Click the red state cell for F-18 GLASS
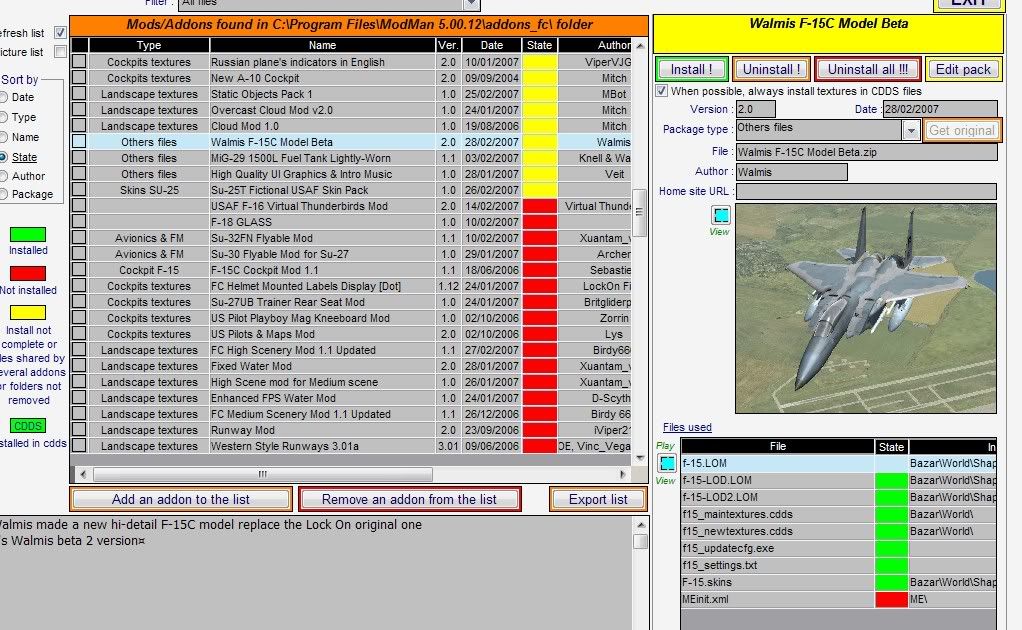 coord(540,222)
